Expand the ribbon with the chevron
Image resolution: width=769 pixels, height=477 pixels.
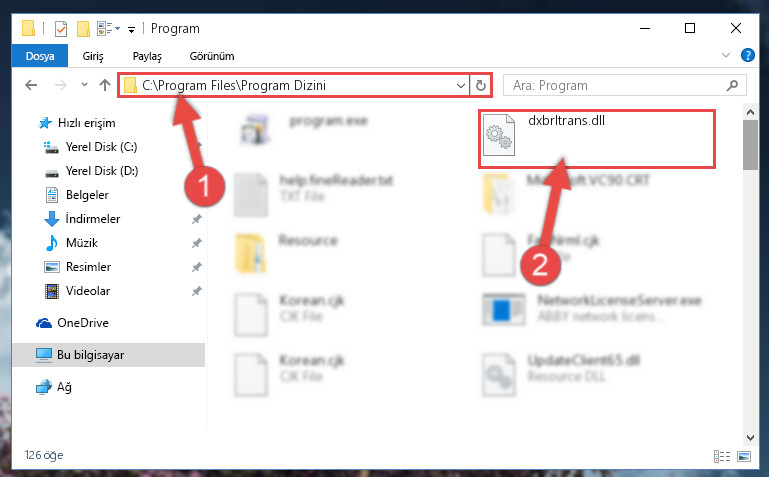tap(726, 55)
